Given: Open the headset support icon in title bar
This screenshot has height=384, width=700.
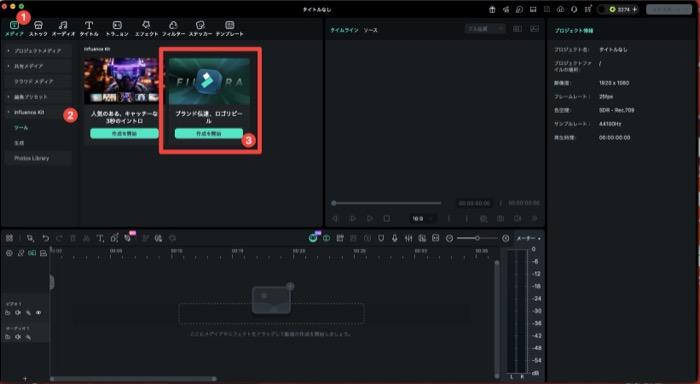Looking at the screenshot, I should tap(574, 9).
